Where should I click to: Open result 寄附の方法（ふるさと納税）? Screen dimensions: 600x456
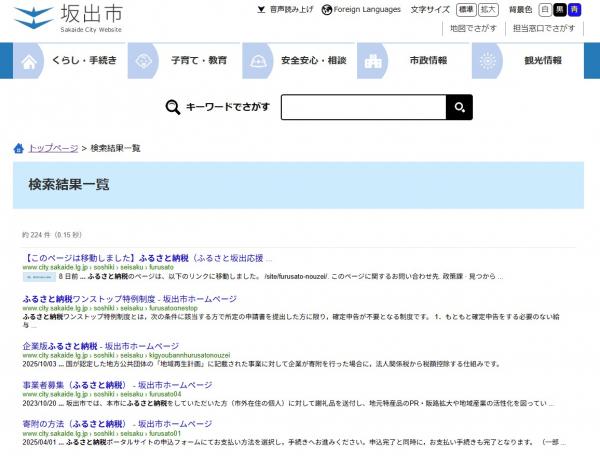(117, 424)
